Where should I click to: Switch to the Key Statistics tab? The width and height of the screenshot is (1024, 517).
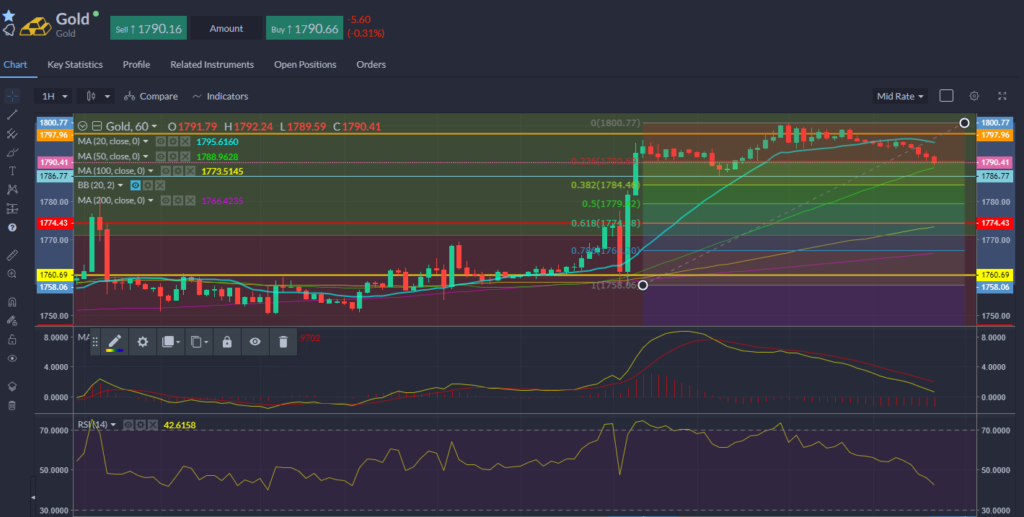(75, 65)
